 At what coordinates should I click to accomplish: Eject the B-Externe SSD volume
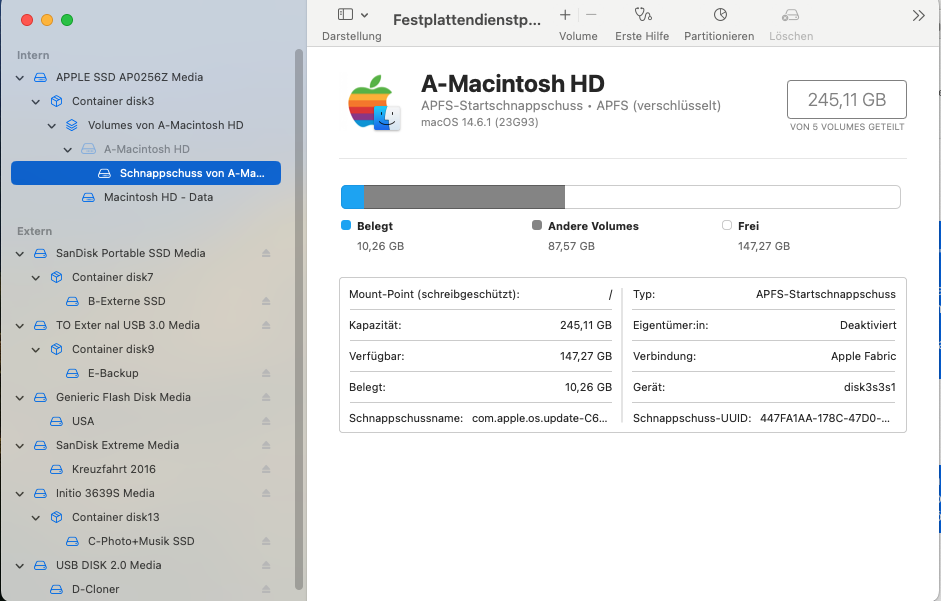(x=266, y=301)
